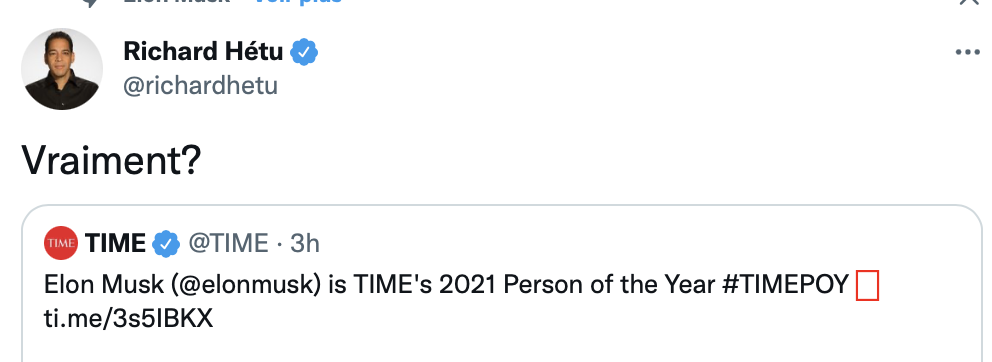Open the @richardhetu handle

[201, 85]
